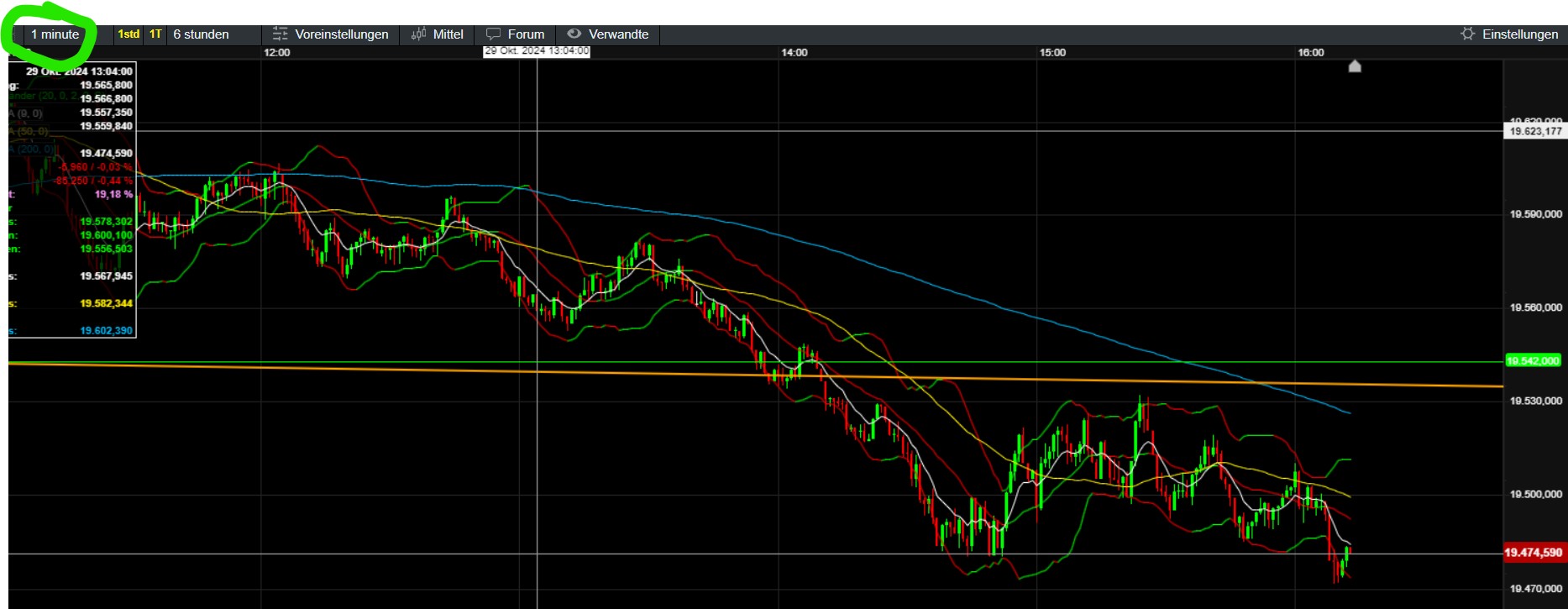Click the green 19.556,503 value
The height and width of the screenshot is (609, 1568).
pyautogui.click(x=106, y=249)
